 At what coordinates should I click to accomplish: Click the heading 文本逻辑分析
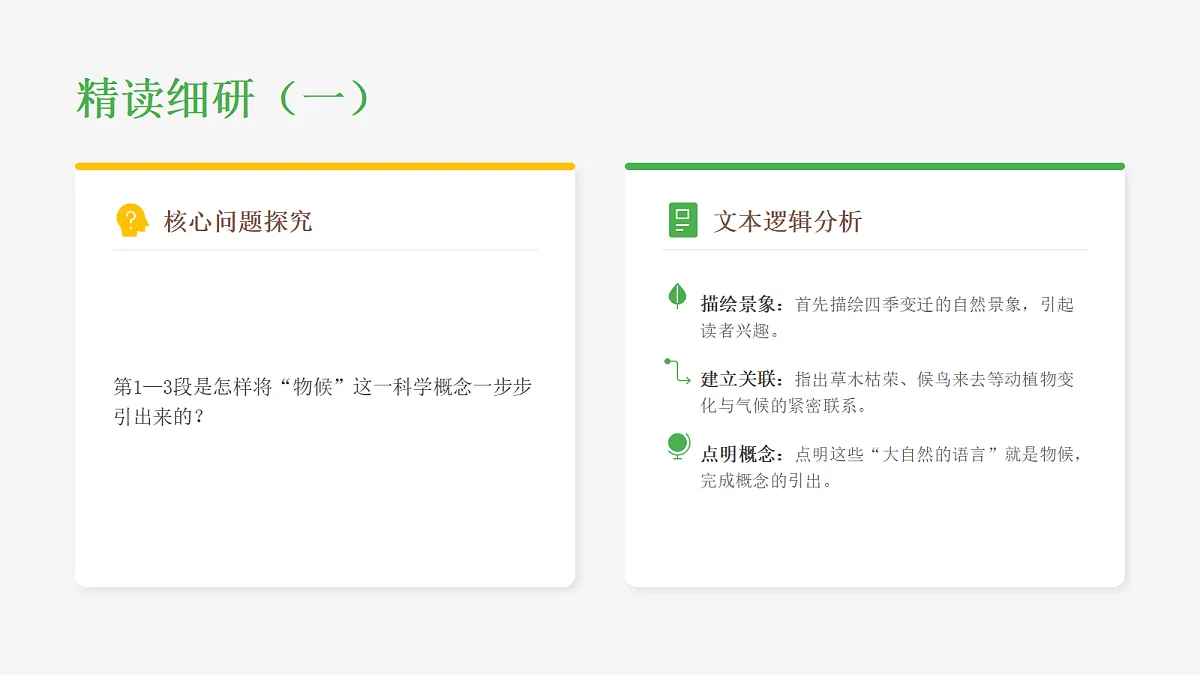pos(788,221)
